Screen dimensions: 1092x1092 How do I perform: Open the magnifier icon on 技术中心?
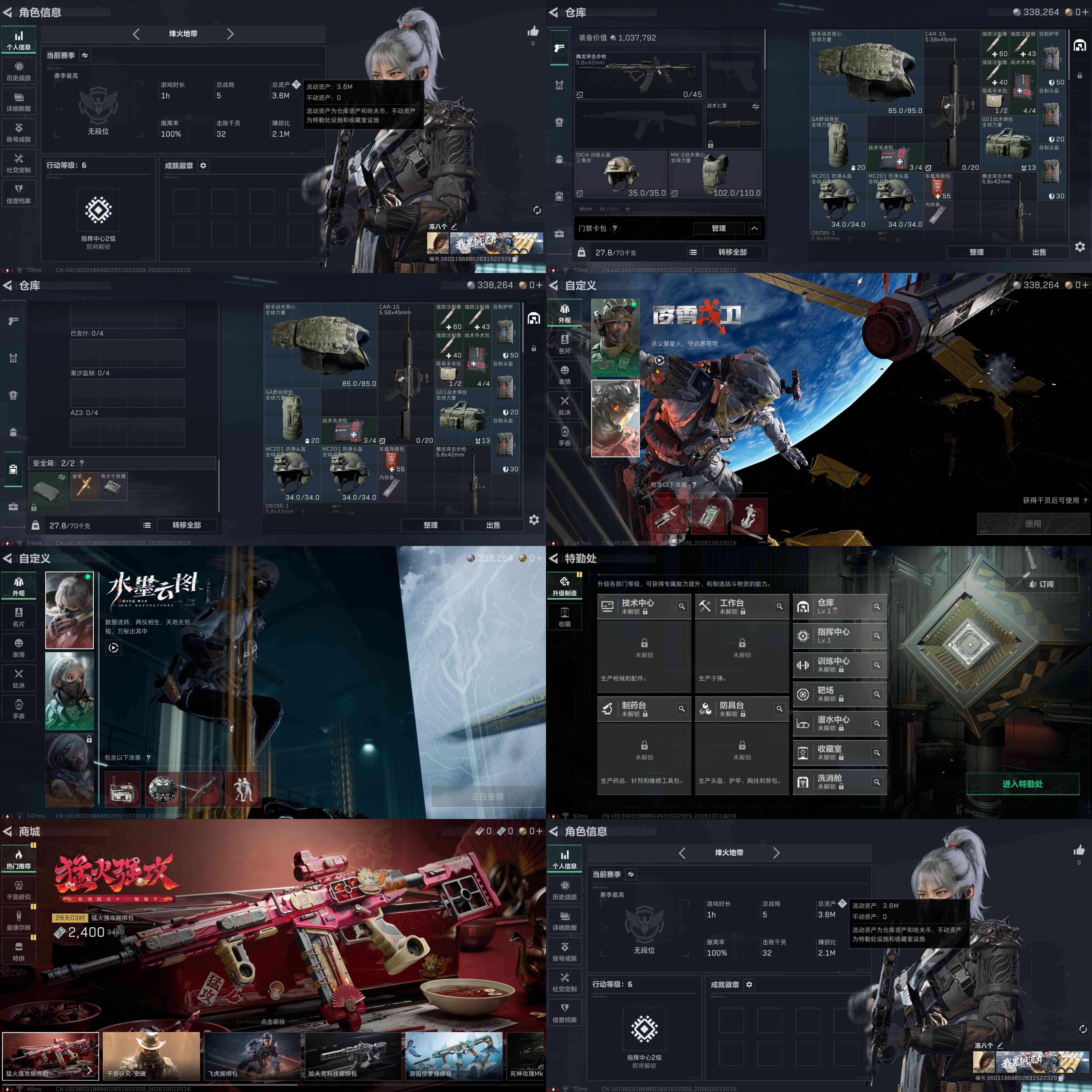[682, 607]
